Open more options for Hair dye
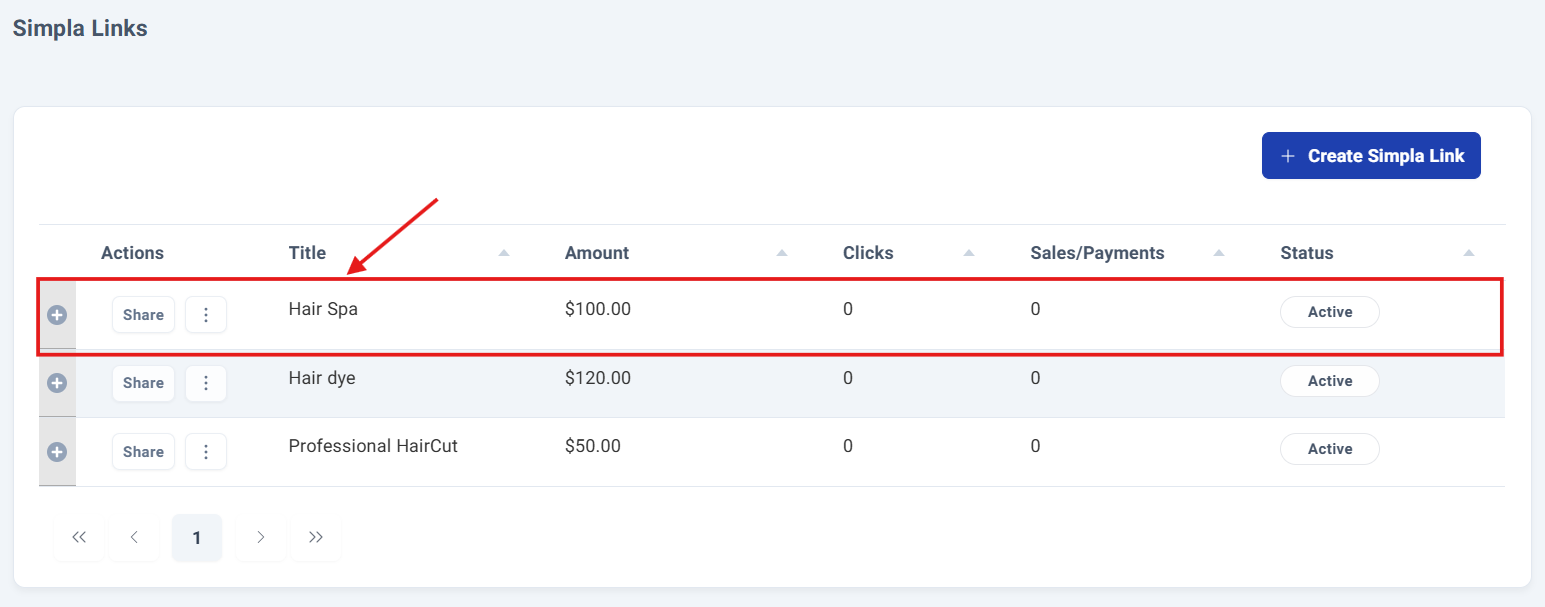Viewport: 1545px width, 607px height. point(206,383)
